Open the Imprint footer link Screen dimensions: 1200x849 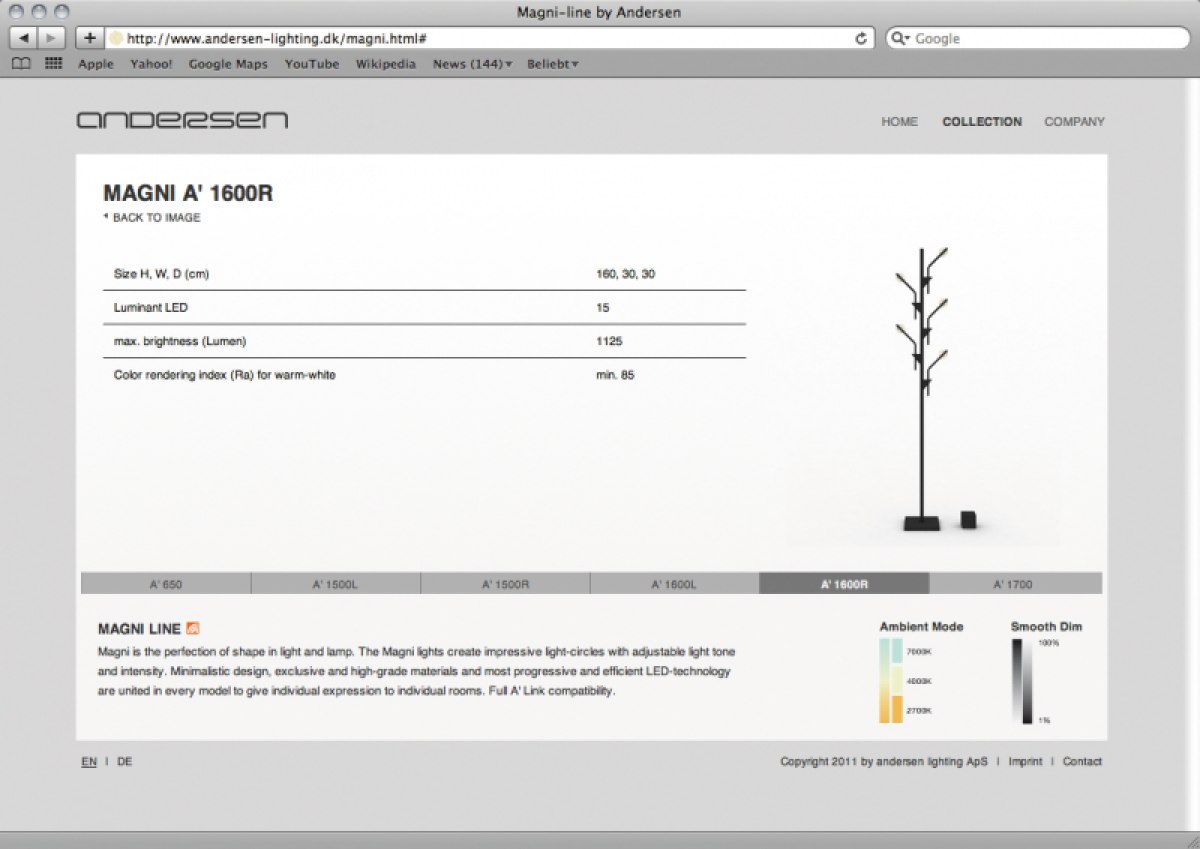[x=1025, y=762]
